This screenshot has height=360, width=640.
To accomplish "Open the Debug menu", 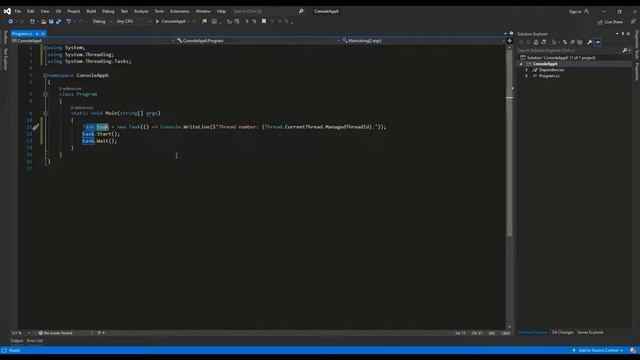I will click(108, 11).
